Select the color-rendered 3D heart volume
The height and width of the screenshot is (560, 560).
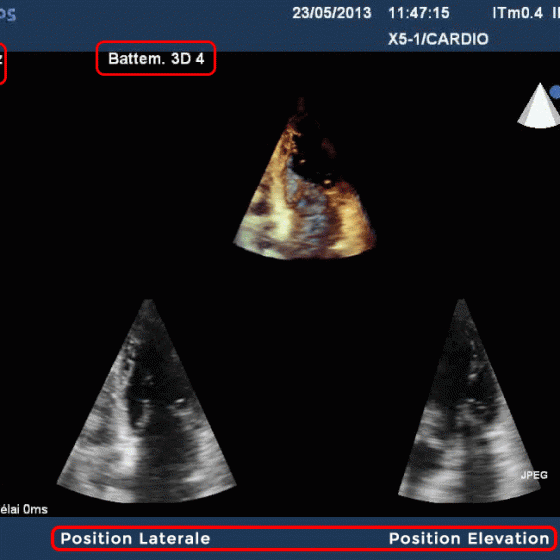305,178
